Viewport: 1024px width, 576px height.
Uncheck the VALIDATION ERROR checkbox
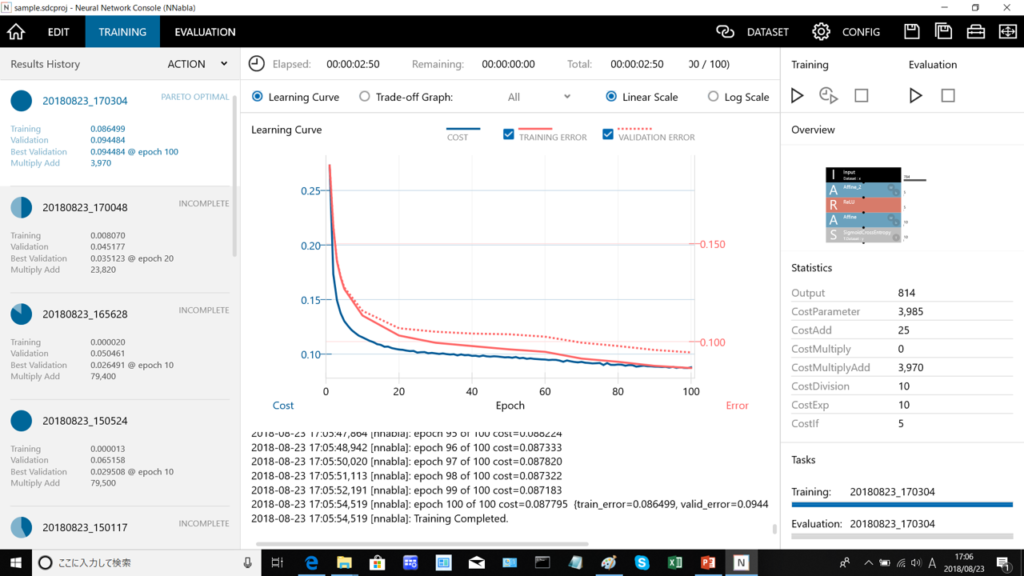(x=608, y=135)
